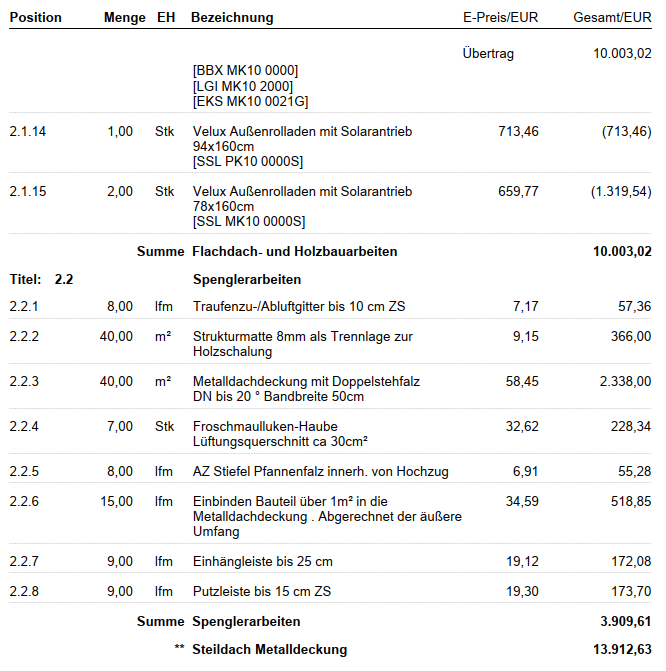
Task: Select Summe Spenglerarbeiten amount 3.909,61
Action: (625, 621)
